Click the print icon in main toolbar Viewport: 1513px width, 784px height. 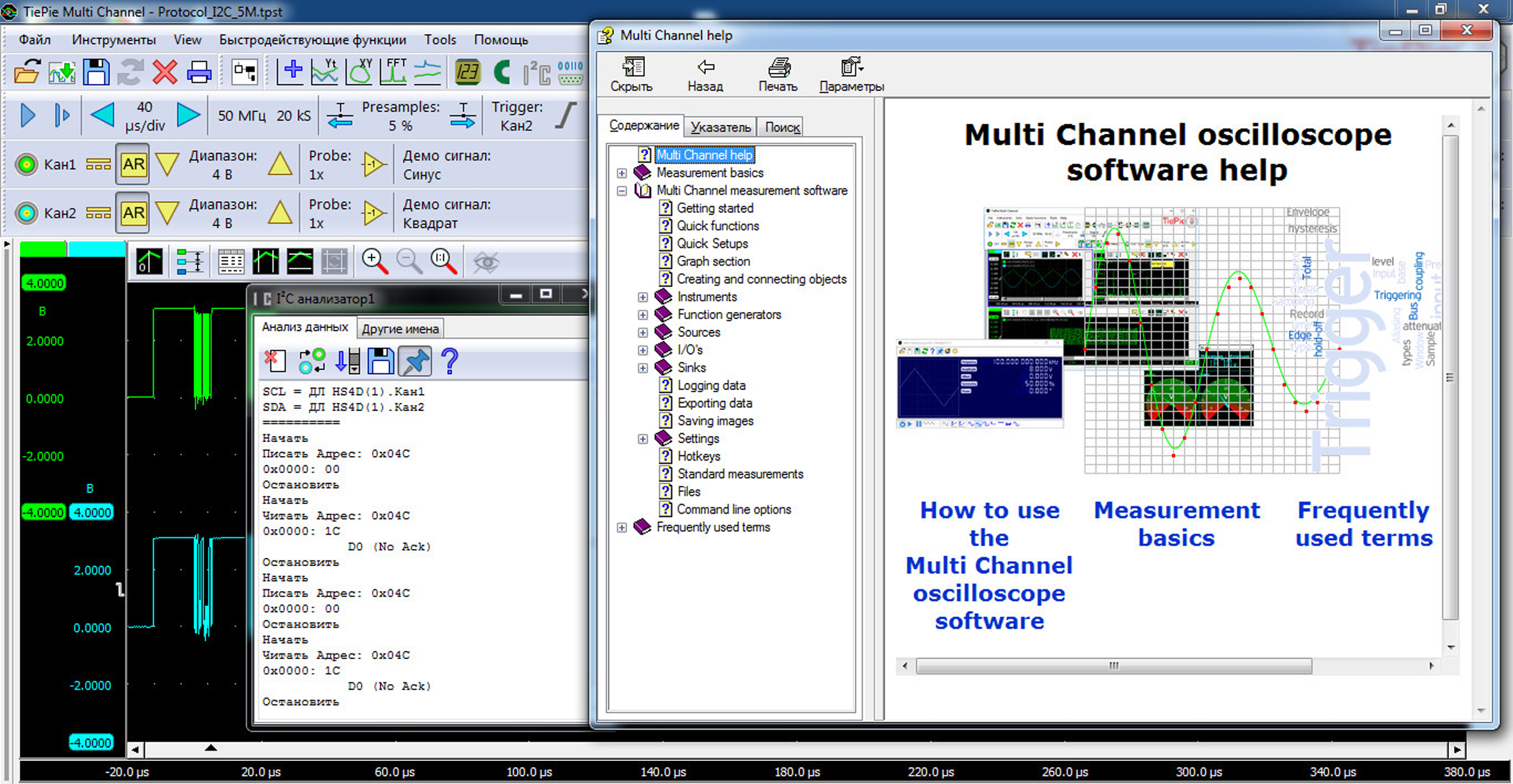pyautogui.click(x=199, y=72)
